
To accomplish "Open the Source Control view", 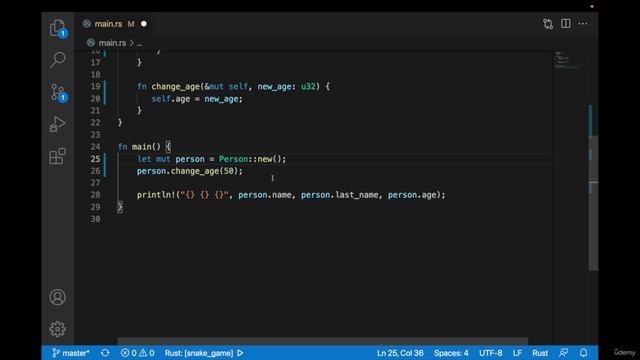I will (x=58, y=92).
